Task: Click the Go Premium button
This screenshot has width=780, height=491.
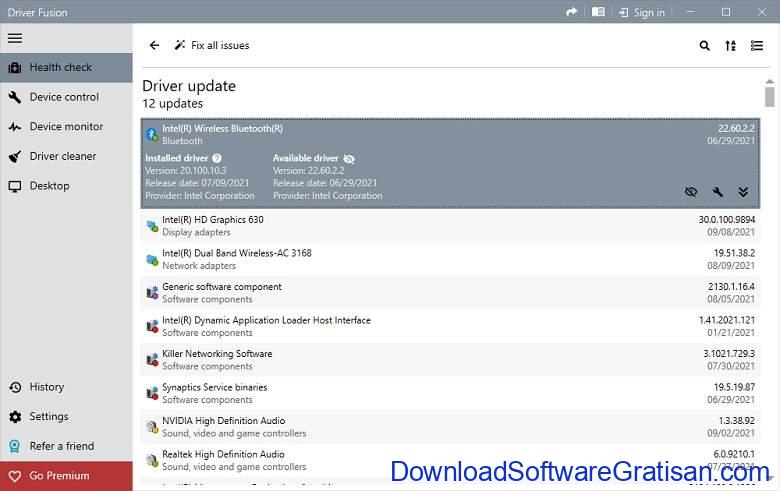Action: coord(66,476)
